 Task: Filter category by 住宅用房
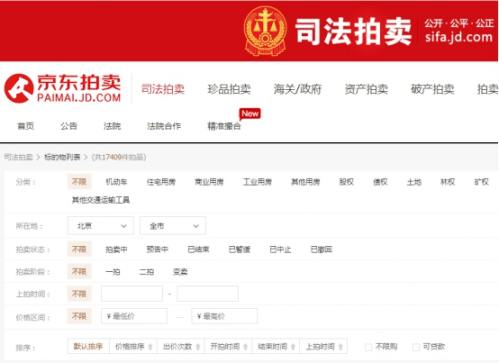[x=161, y=182]
